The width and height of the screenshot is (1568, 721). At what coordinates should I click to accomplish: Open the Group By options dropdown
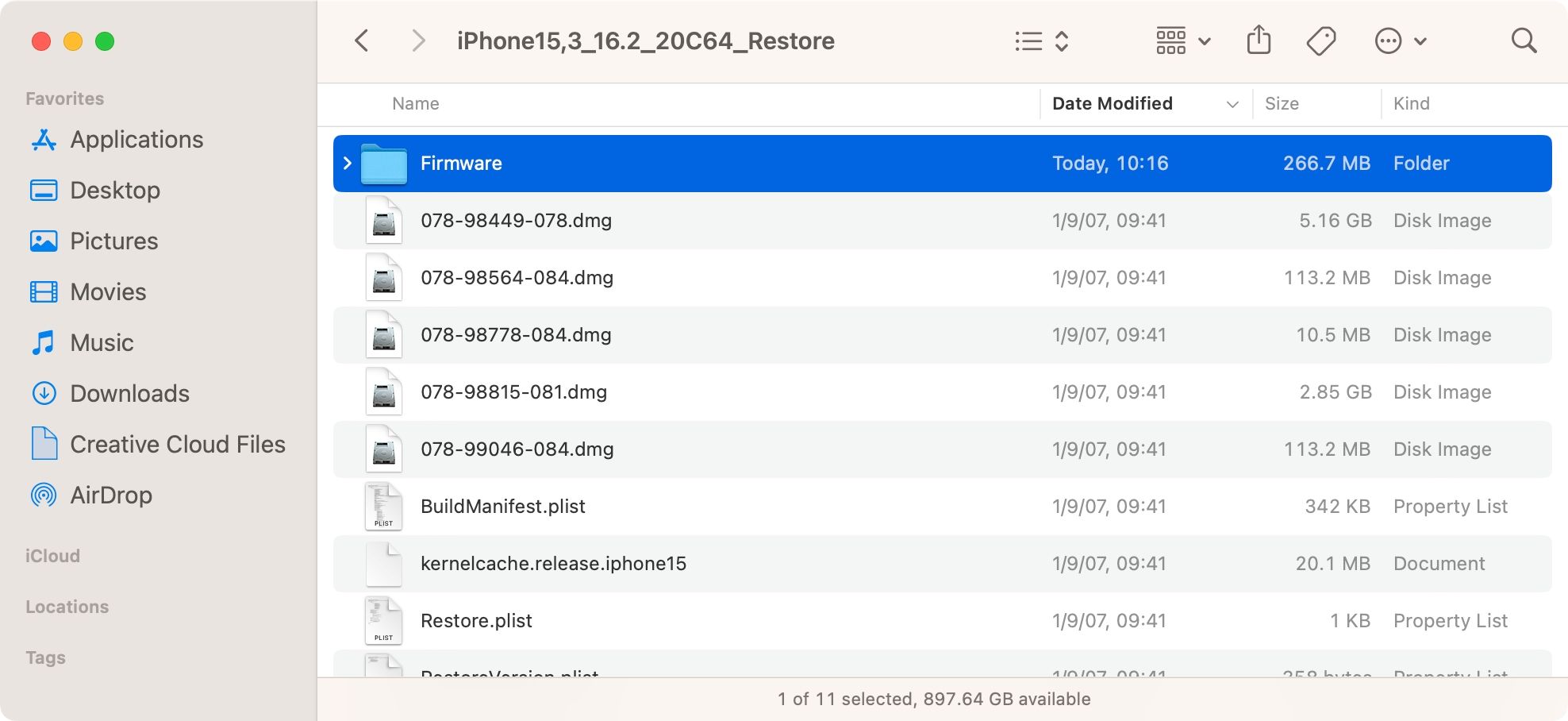pos(1182,40)
